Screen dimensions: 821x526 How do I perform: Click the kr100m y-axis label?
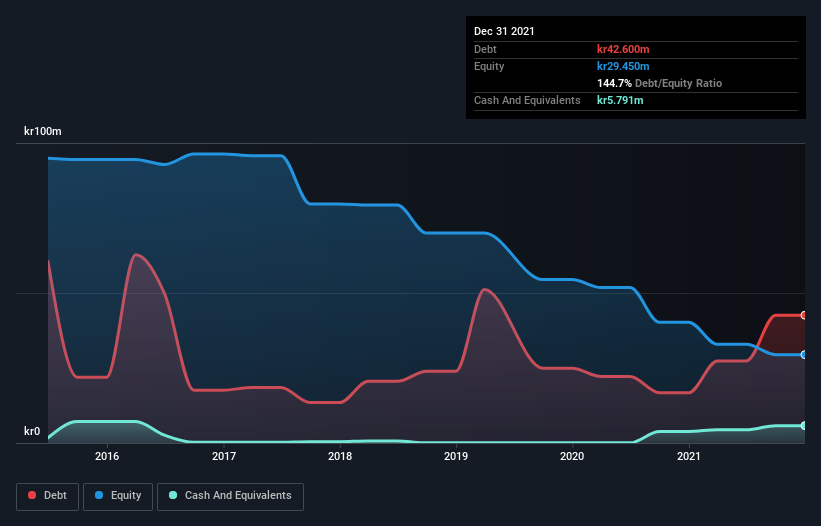(42, 131)
